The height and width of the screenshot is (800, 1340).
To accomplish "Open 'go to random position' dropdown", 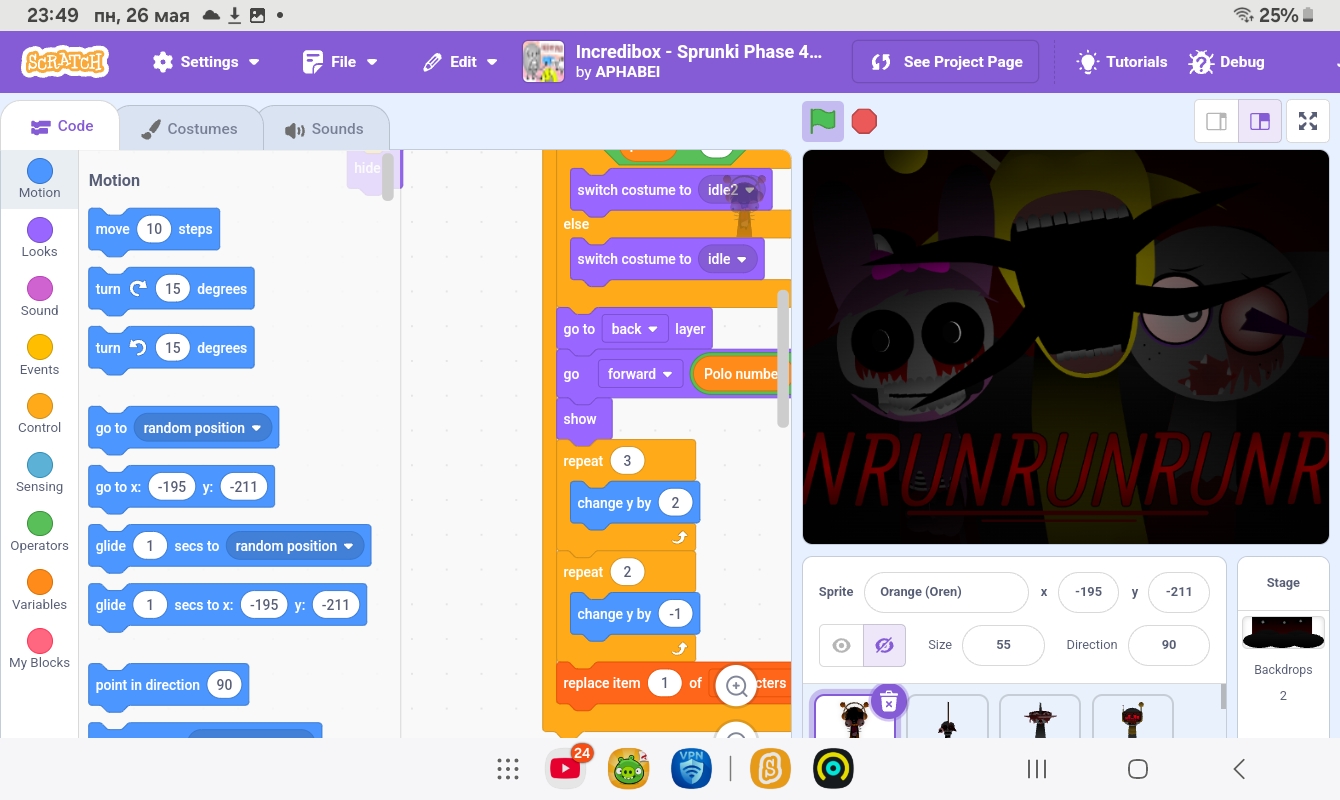I will tap(203, 428).
